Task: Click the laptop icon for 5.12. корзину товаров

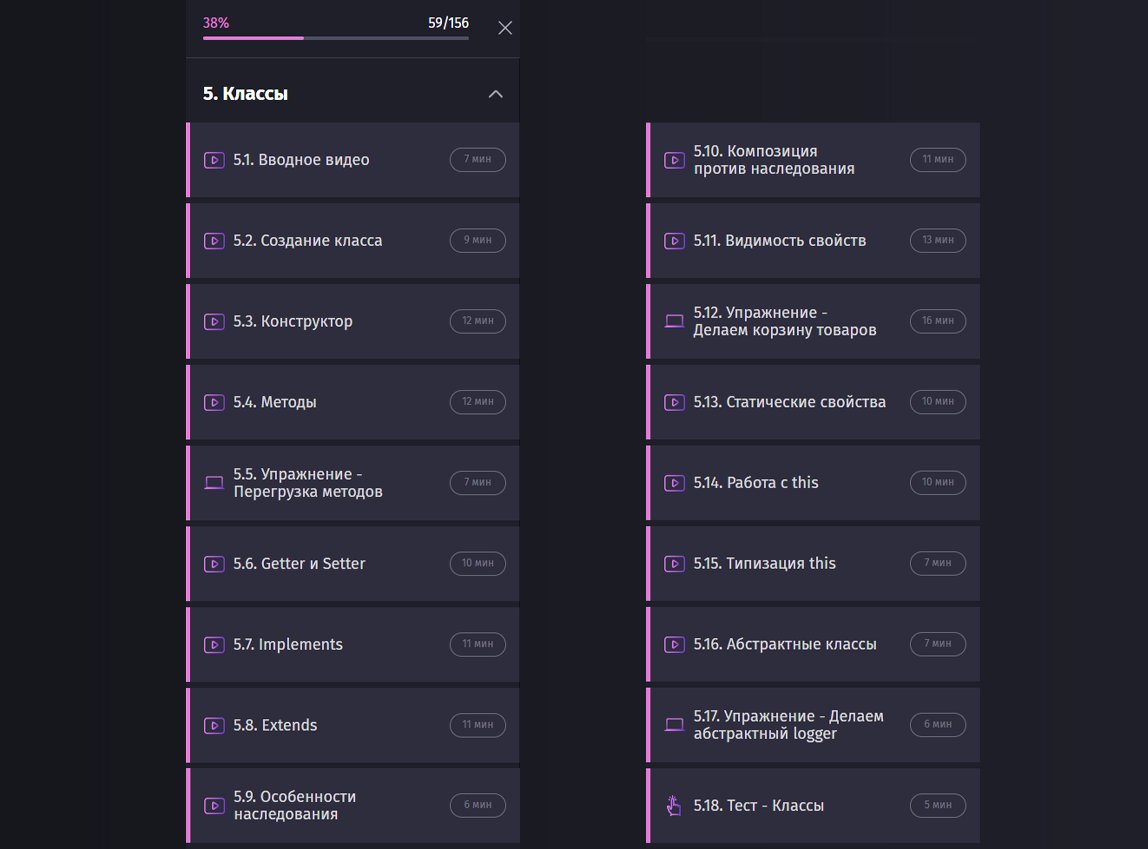Action: 674,321
